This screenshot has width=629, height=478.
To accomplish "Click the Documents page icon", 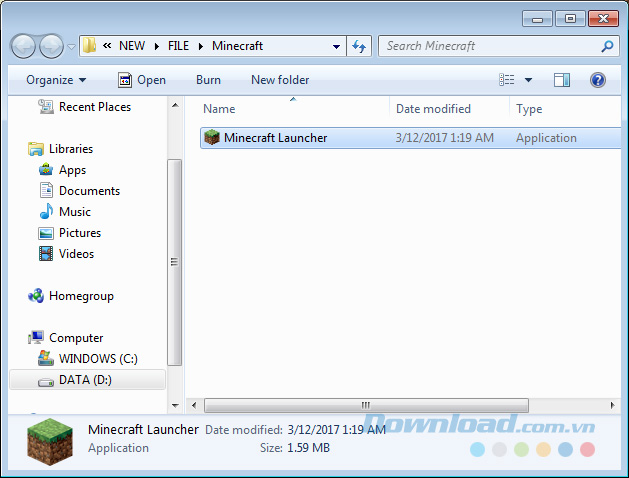I will pyautogui.click(x=46, y=190).
